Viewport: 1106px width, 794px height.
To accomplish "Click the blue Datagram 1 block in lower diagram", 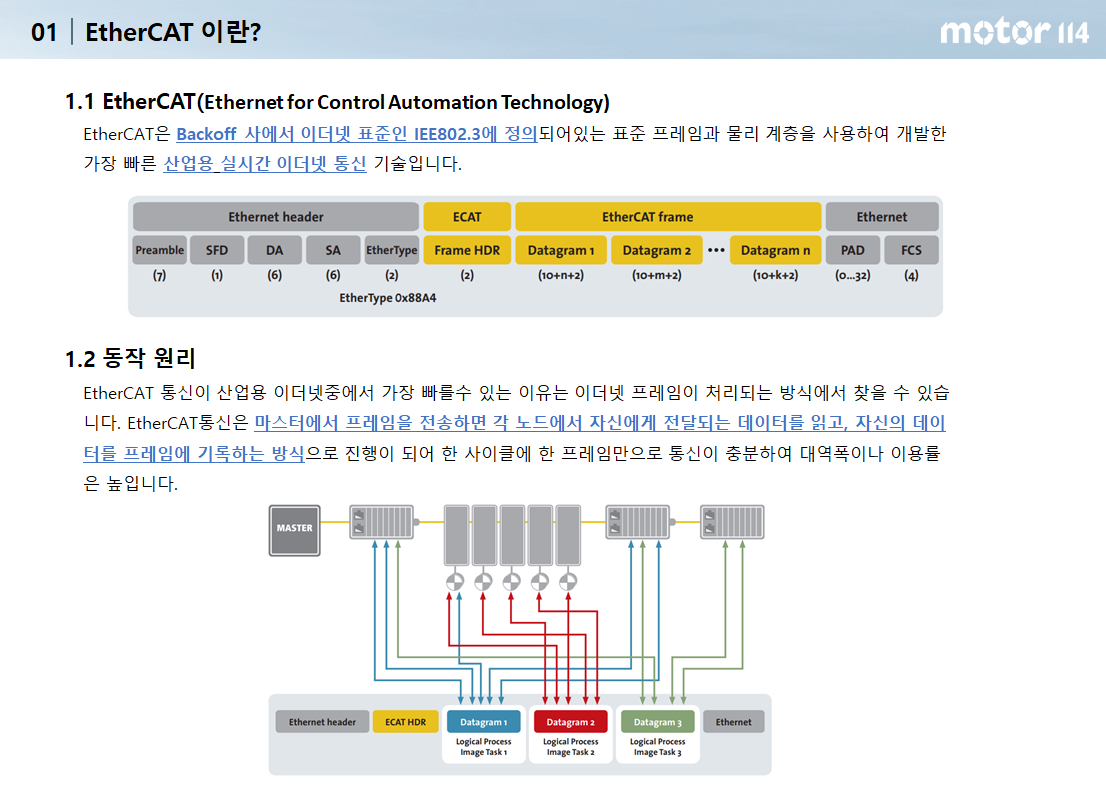I will click(483, 722).
